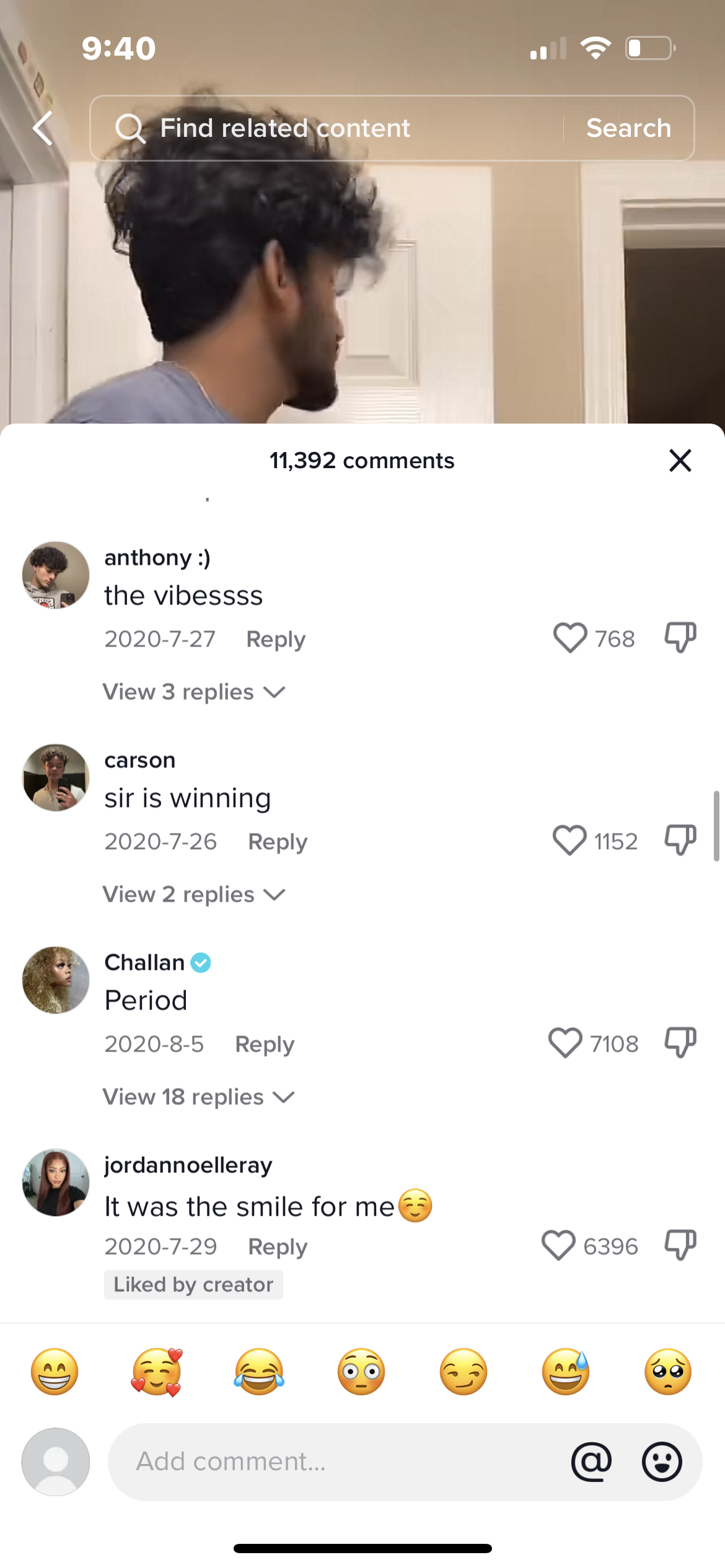
Task: Like Challan's "Period" comment heart
Action: (565, 1043)
